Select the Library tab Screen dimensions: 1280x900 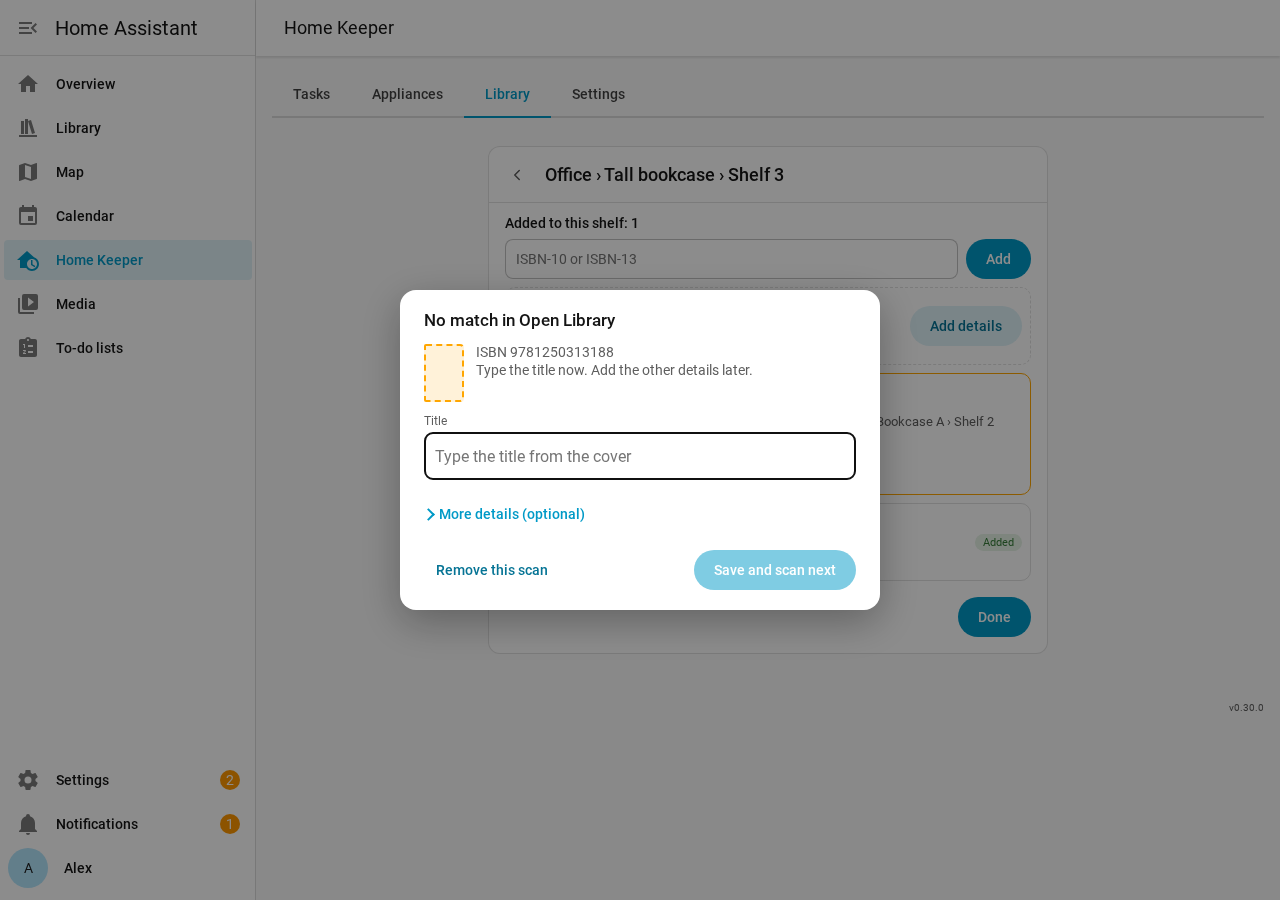pyautogui.click(x=507, y=94)
